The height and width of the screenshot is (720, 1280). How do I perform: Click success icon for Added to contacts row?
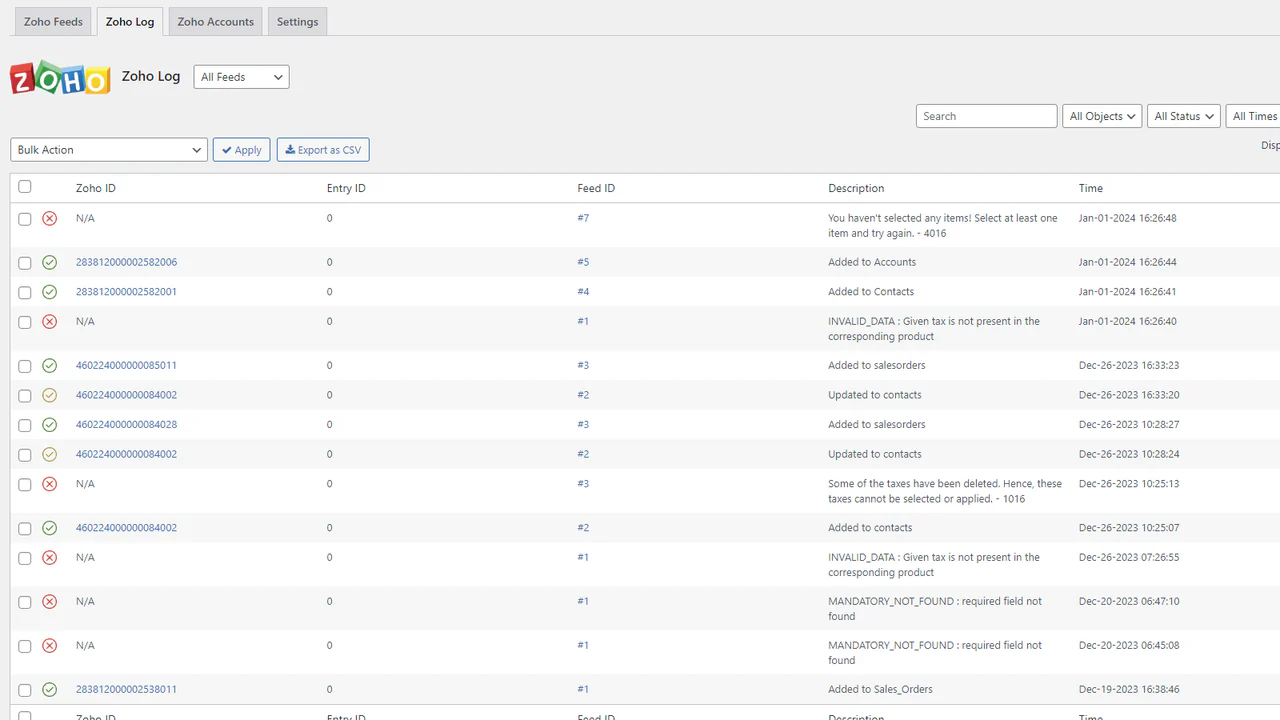click(x=50, y=527)
